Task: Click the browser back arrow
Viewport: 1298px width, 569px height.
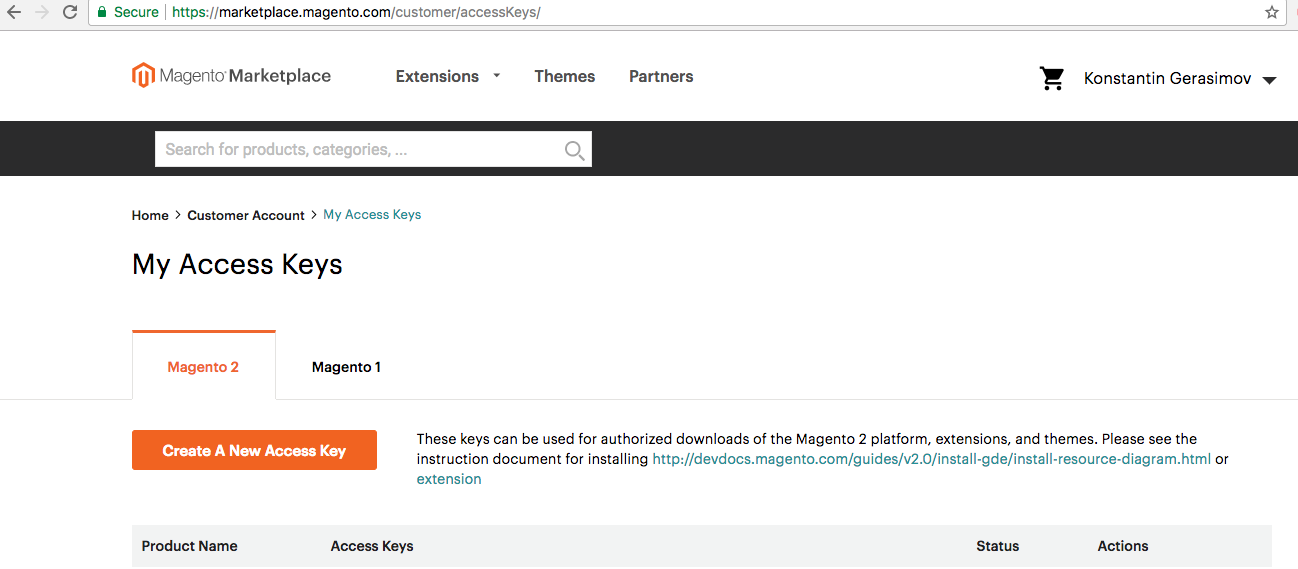Action: tap(14, 12)
